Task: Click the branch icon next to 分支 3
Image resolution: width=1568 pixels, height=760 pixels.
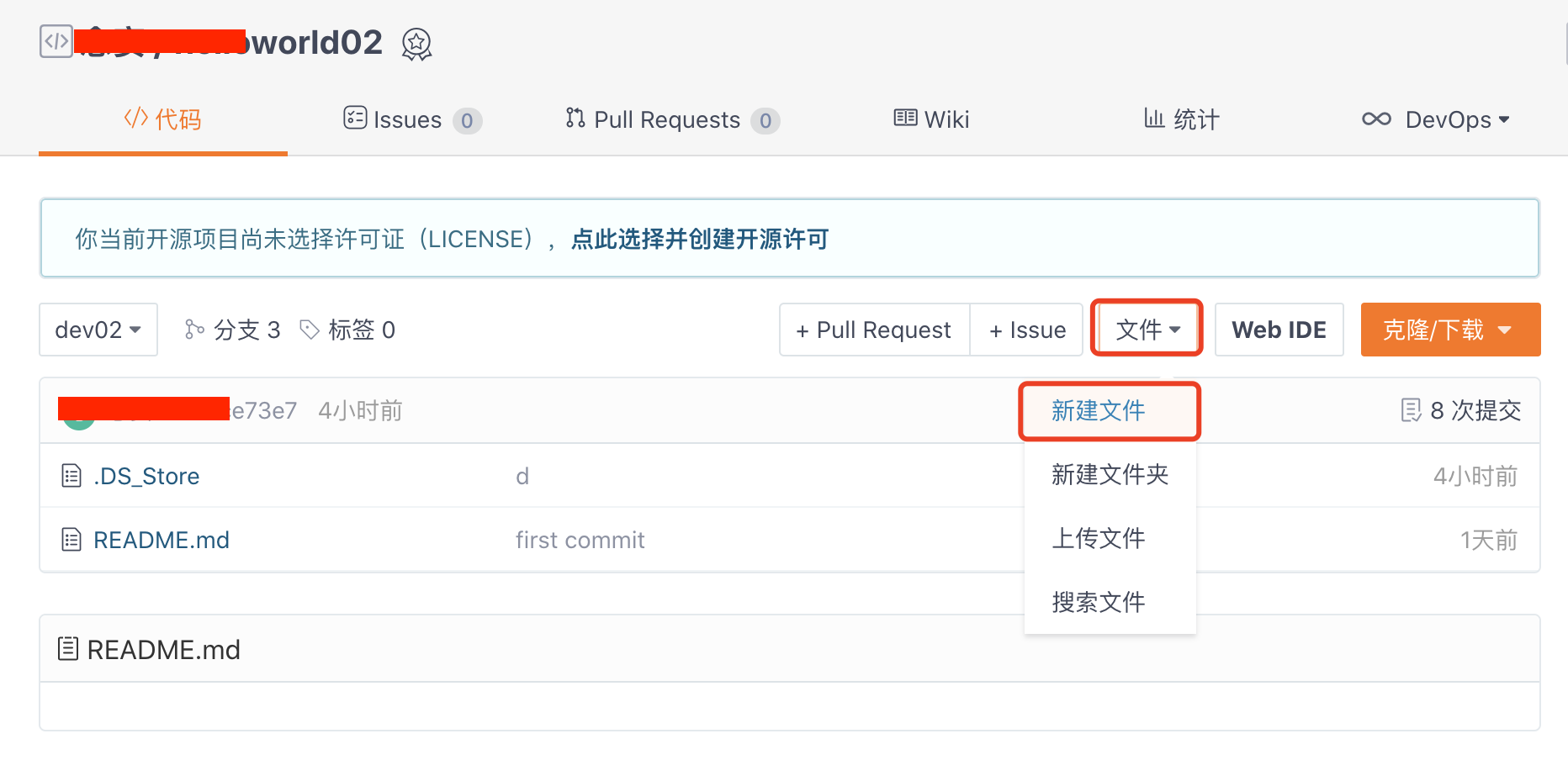Action: 194,330
